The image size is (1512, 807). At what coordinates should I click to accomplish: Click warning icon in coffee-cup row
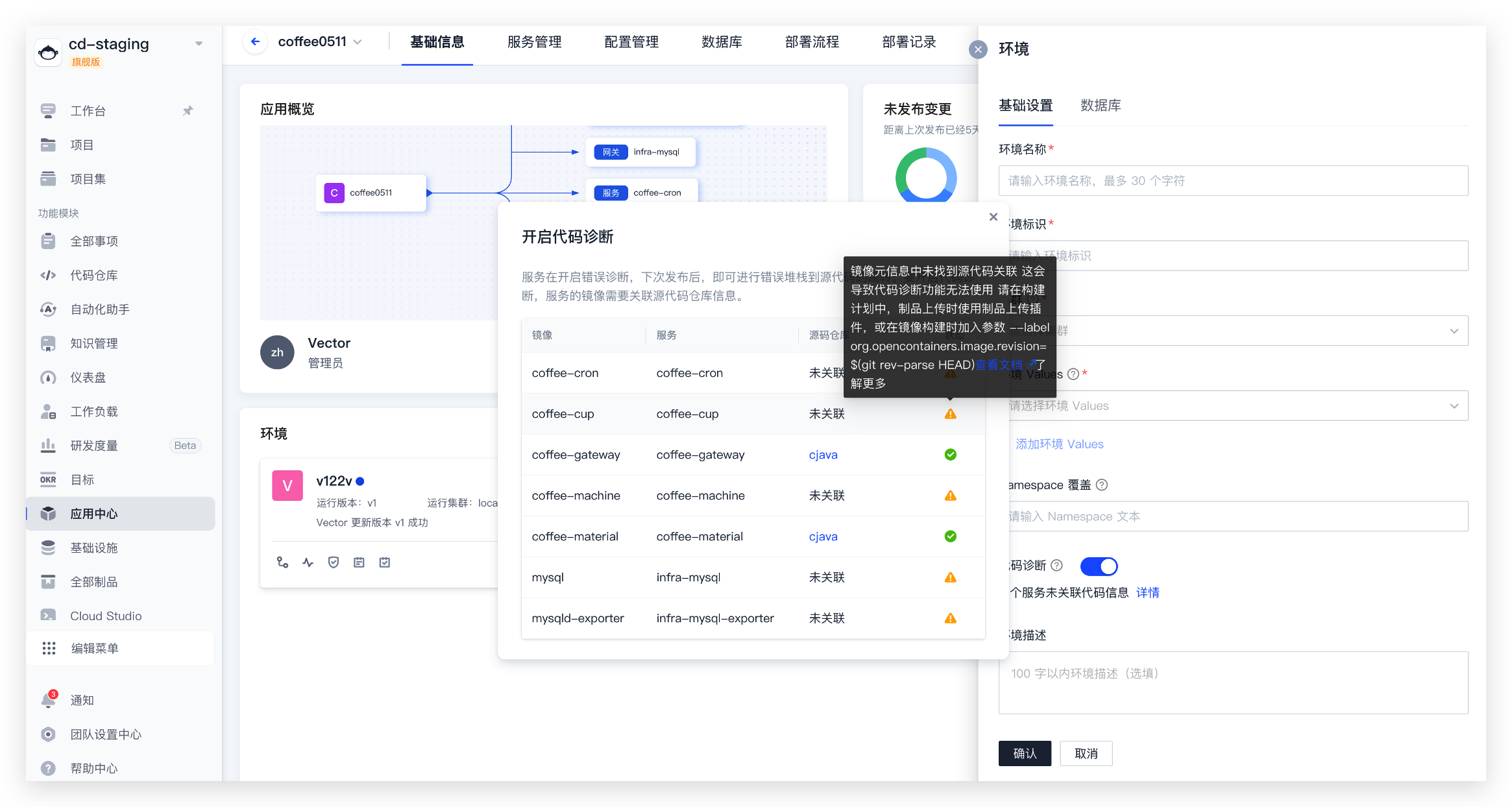[x=950, y=414]
